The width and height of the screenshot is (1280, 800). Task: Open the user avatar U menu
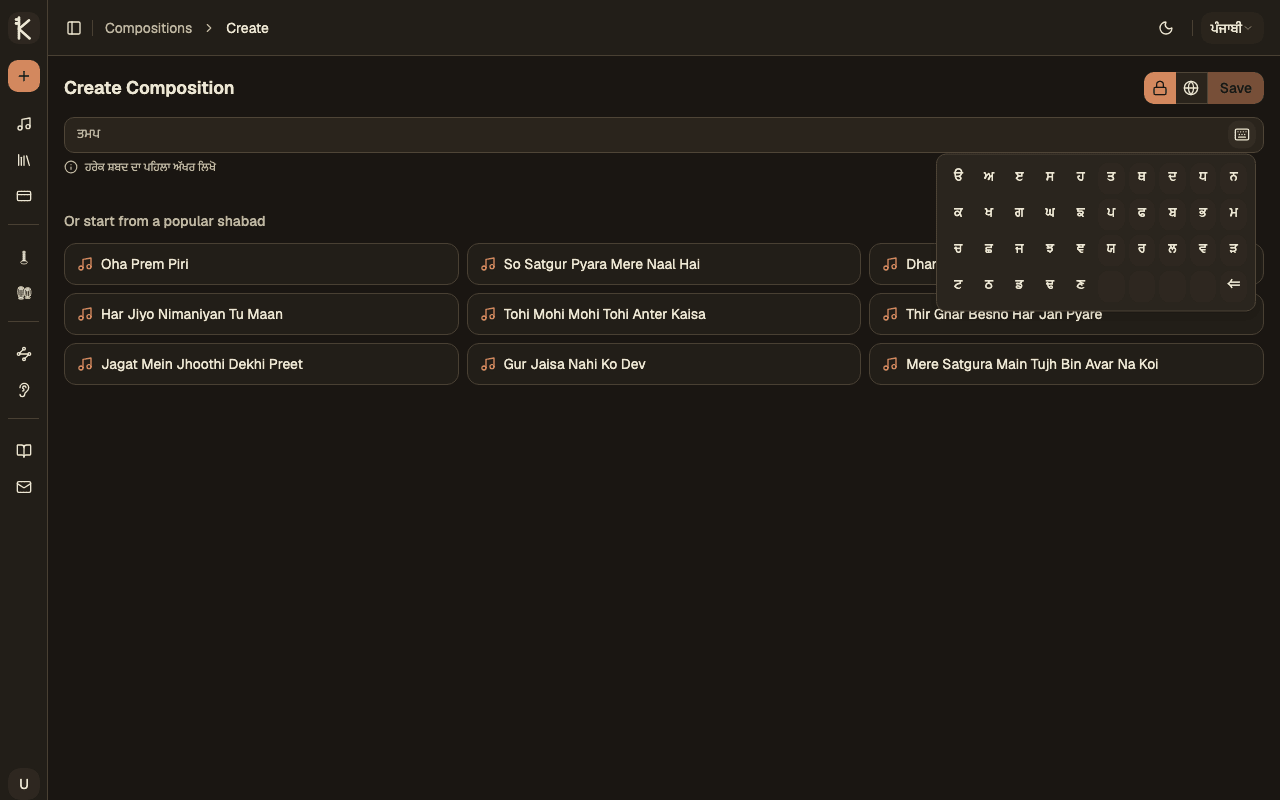[x=24, y=783]
